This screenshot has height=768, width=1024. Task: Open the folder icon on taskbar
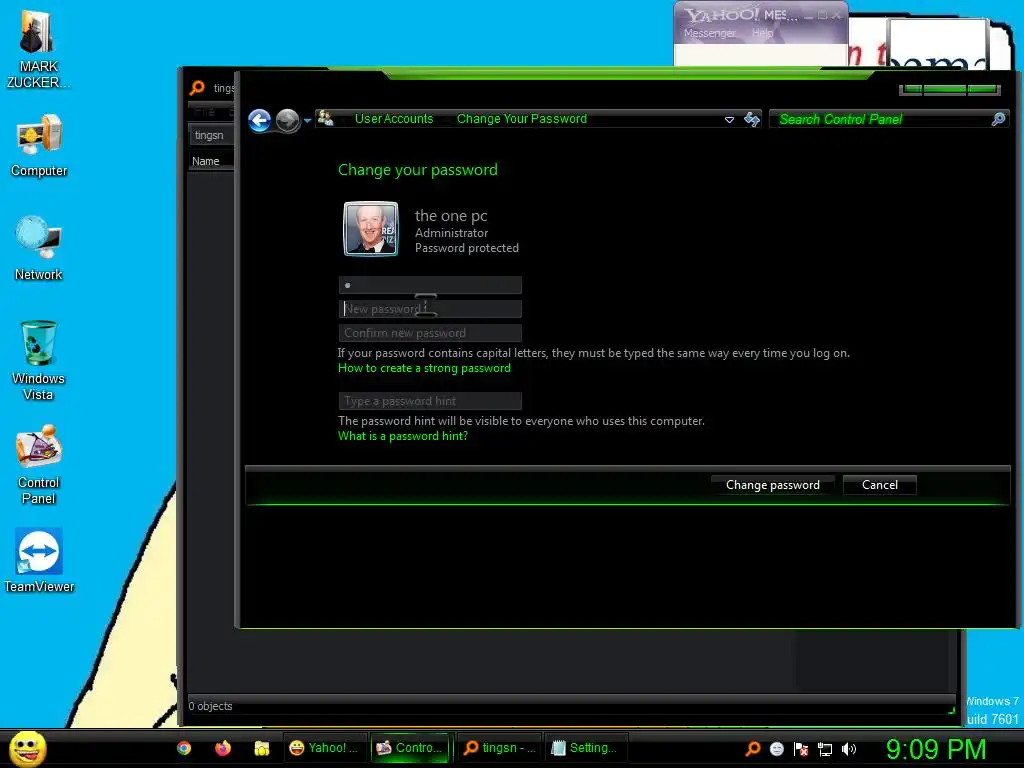pos(262,748)
